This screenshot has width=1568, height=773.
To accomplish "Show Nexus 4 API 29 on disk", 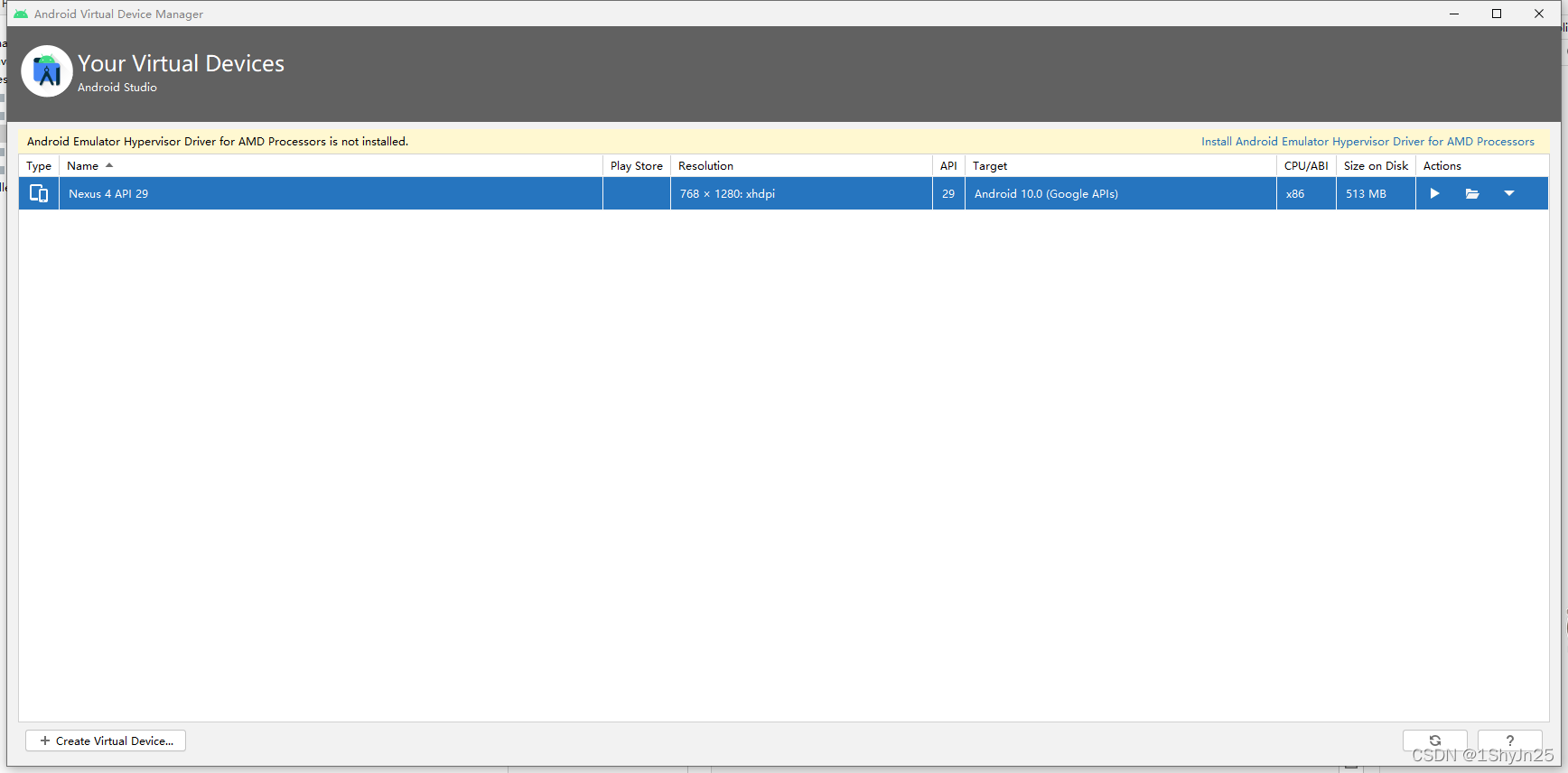I will [x=1472, y=193].
